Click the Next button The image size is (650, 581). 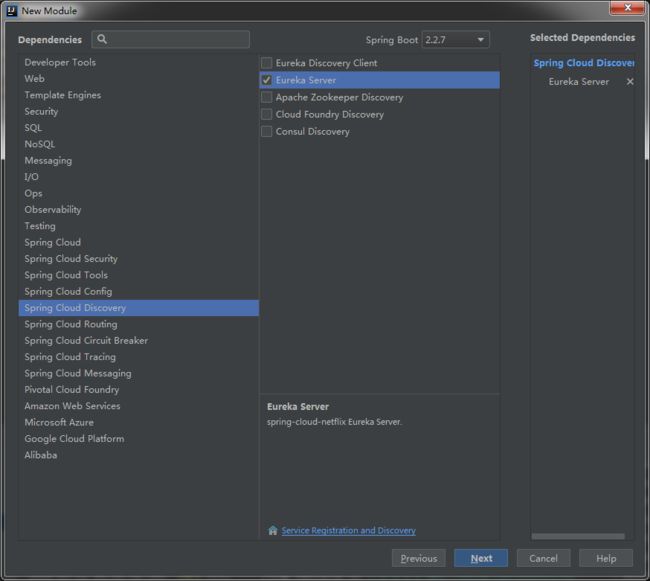481,558
